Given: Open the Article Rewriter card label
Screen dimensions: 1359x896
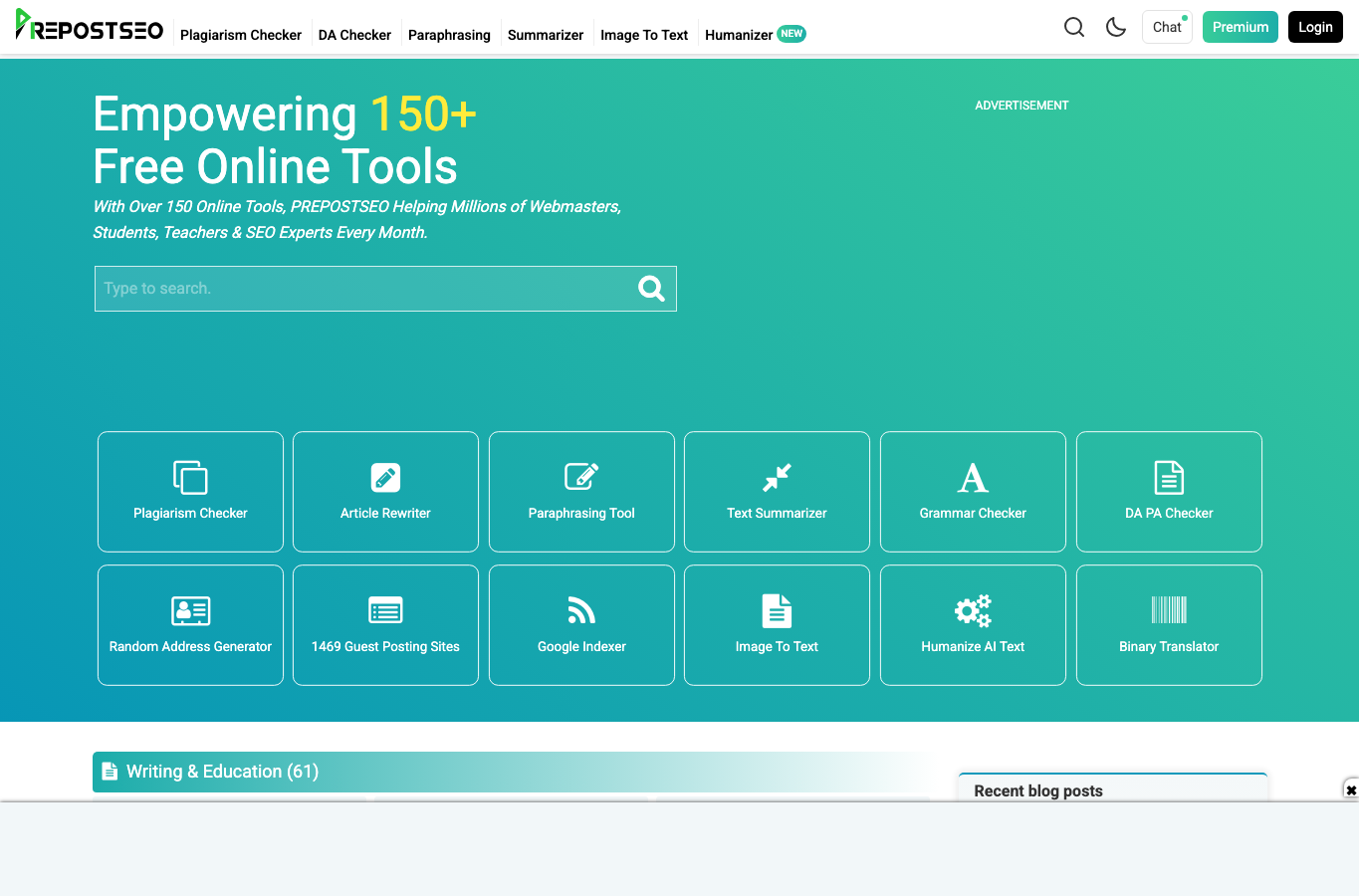Looking at the screenshot, I should pos(385,513).
